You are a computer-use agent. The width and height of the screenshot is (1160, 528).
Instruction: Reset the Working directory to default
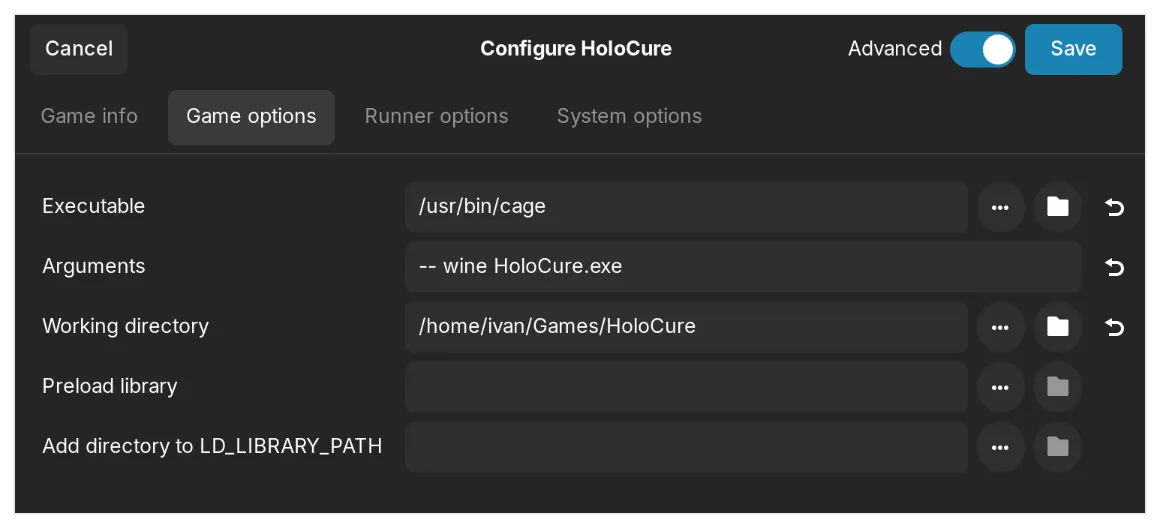[1114, 327]
